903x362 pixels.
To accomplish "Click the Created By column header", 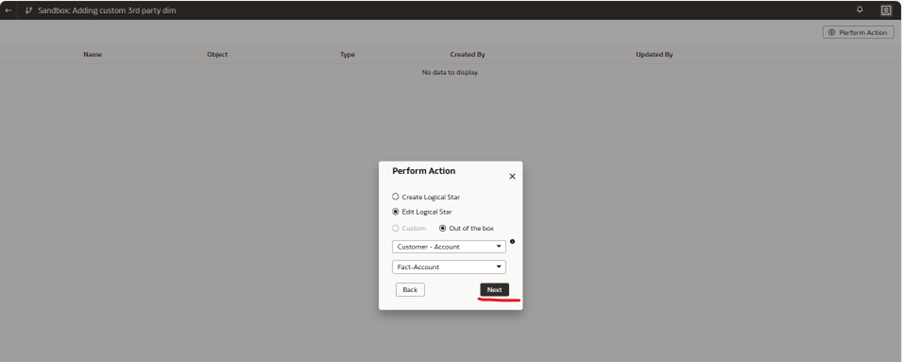I will 467,55.
